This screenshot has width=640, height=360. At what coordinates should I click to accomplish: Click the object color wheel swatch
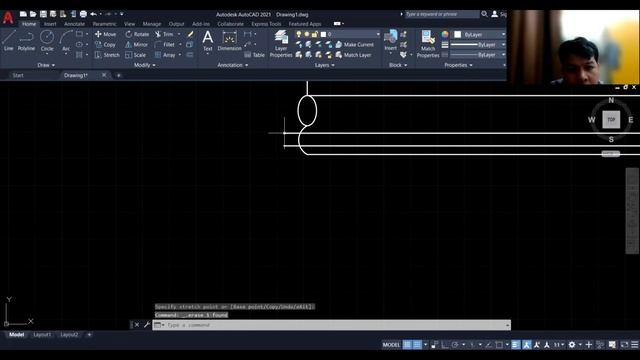445,35
